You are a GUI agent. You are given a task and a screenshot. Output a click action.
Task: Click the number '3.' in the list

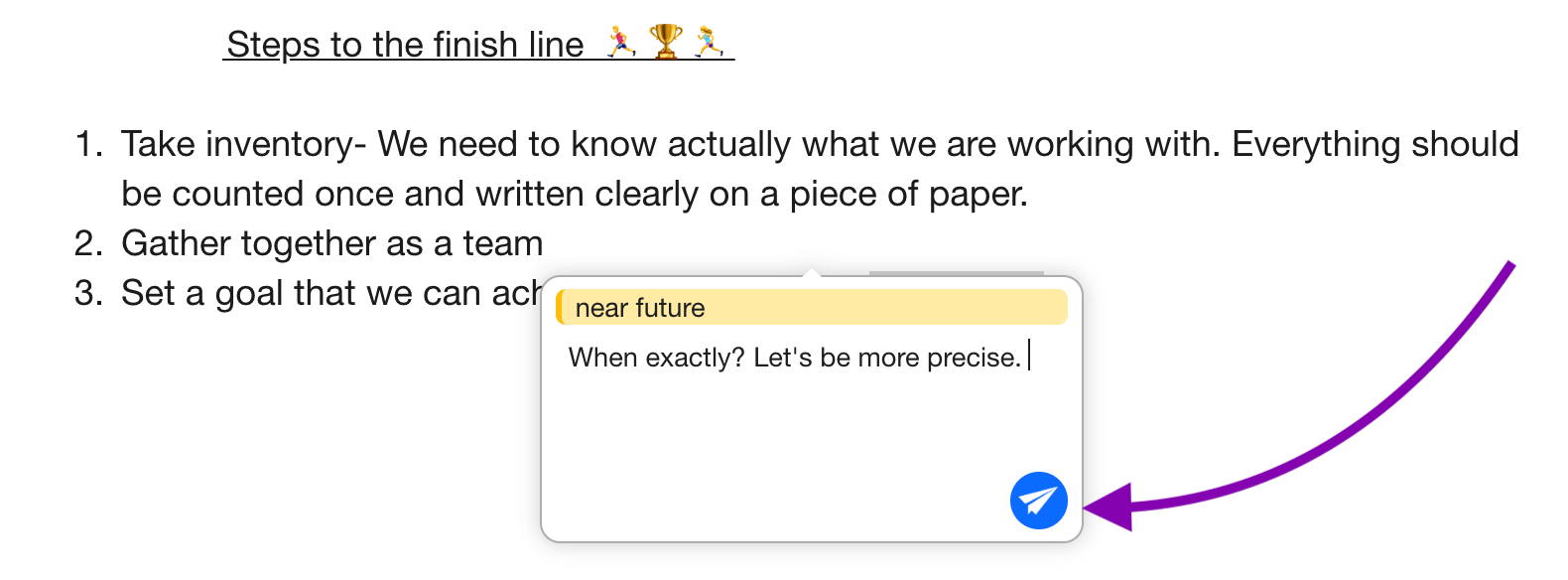coord(91,292)
